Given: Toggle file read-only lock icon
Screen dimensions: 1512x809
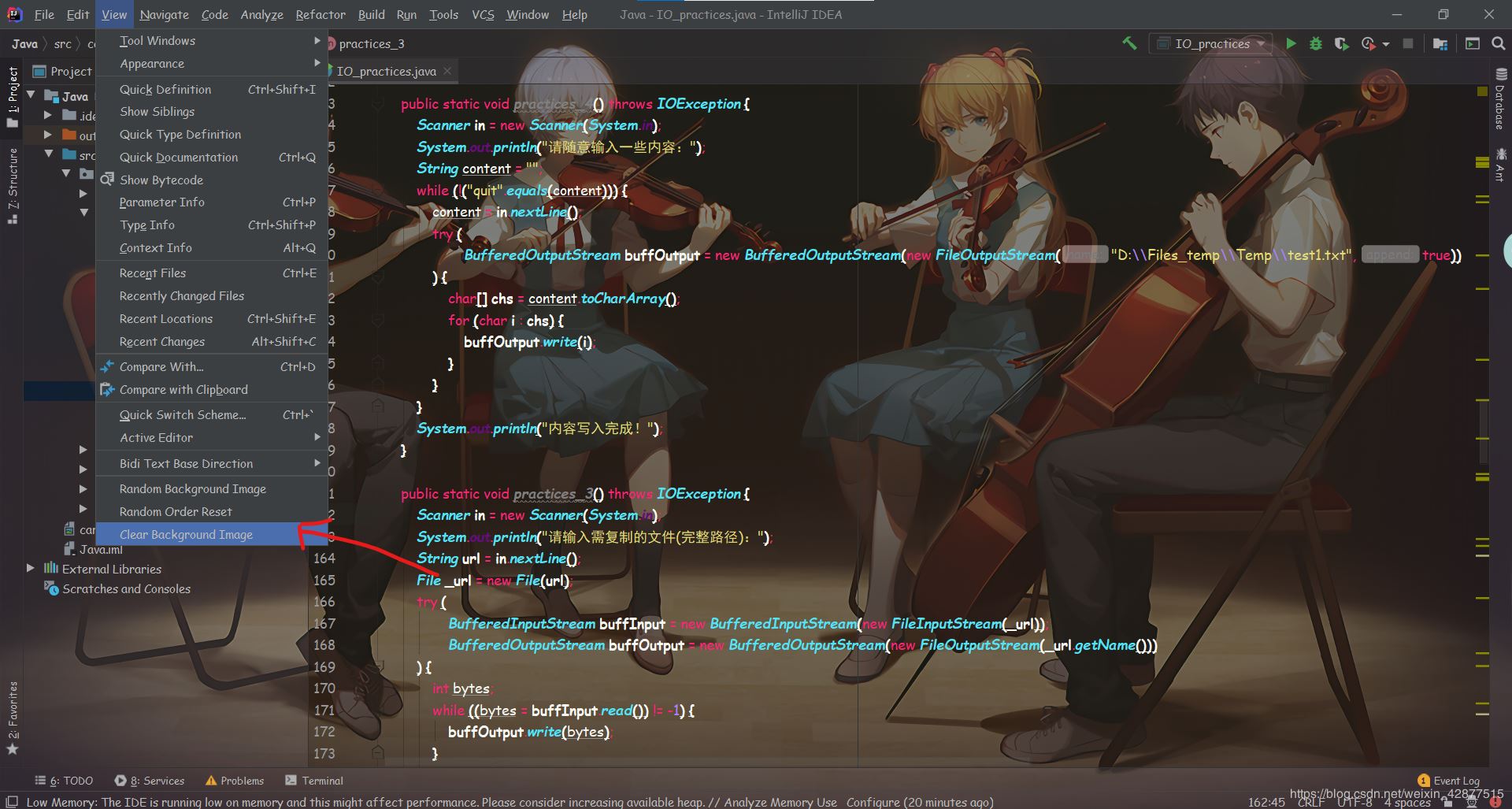Looking at the screenshot, I should pos(1447,803).
